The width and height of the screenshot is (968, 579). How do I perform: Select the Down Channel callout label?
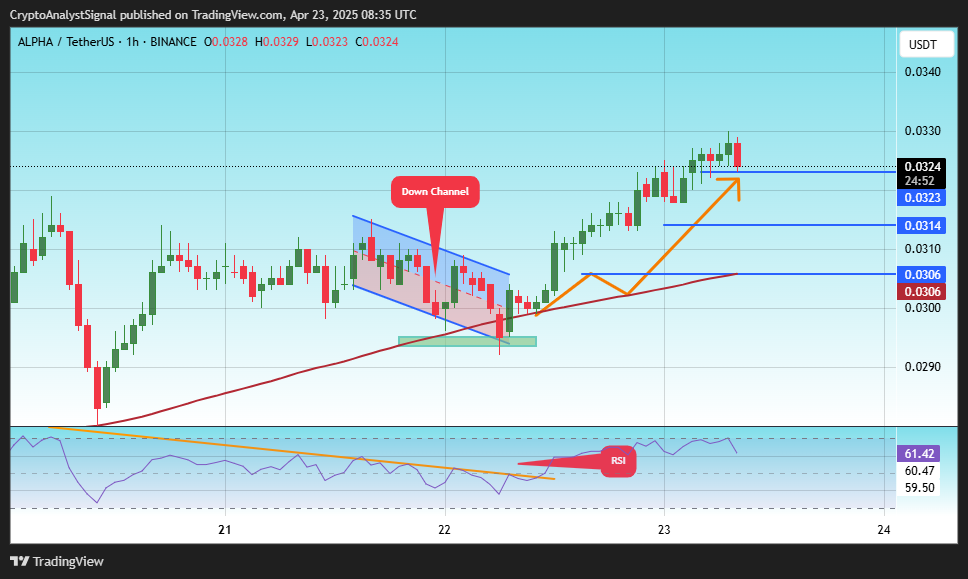[x=435, y=191]
